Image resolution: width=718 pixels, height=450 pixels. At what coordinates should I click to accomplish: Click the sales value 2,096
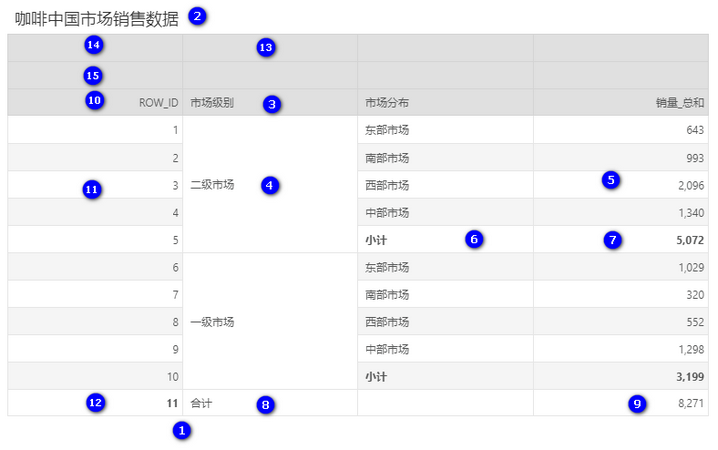click(691, 185)
